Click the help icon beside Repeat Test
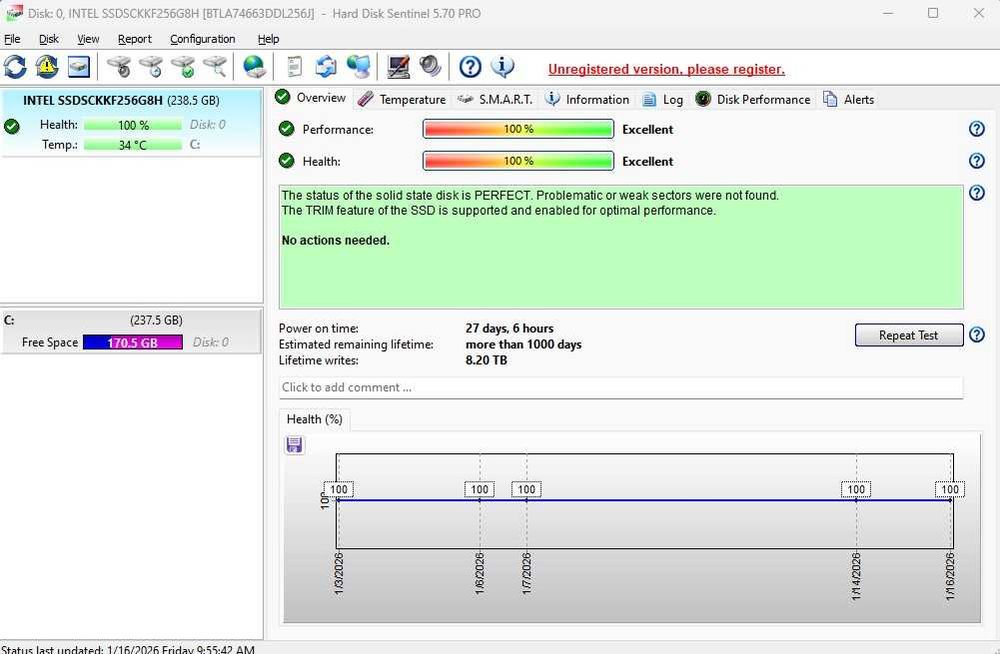Screen dimensions: 1000x654 (x=976, y=335)
